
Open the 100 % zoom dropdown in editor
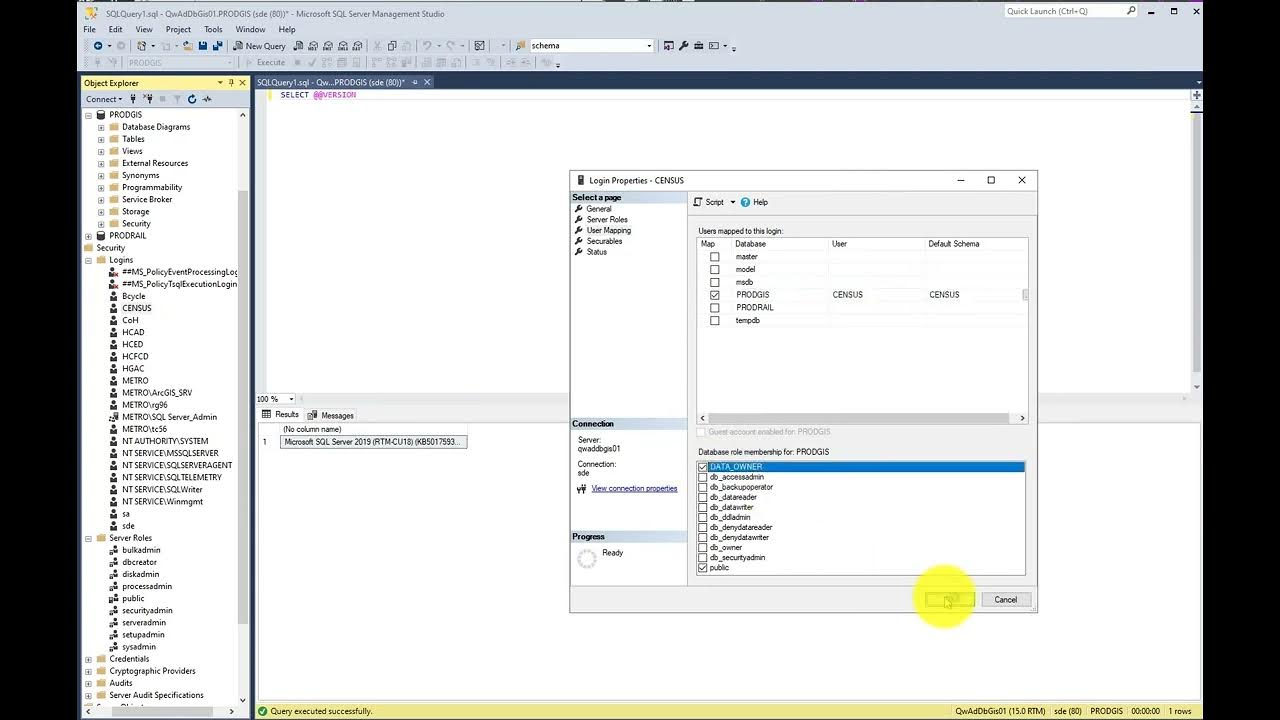pyautogui.click(x=291, y=399)
